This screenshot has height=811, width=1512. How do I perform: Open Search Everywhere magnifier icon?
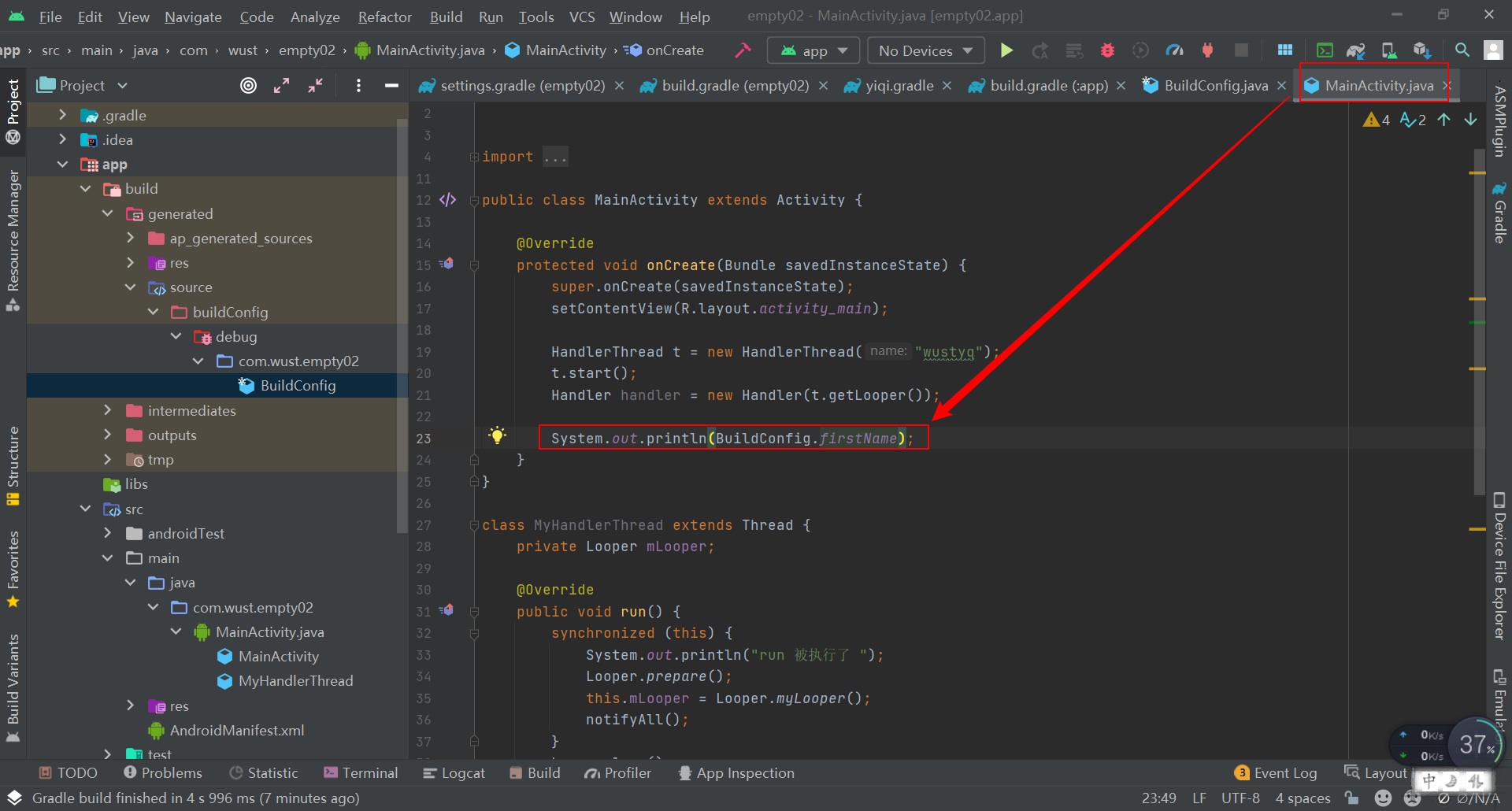tap(1462, 50)
